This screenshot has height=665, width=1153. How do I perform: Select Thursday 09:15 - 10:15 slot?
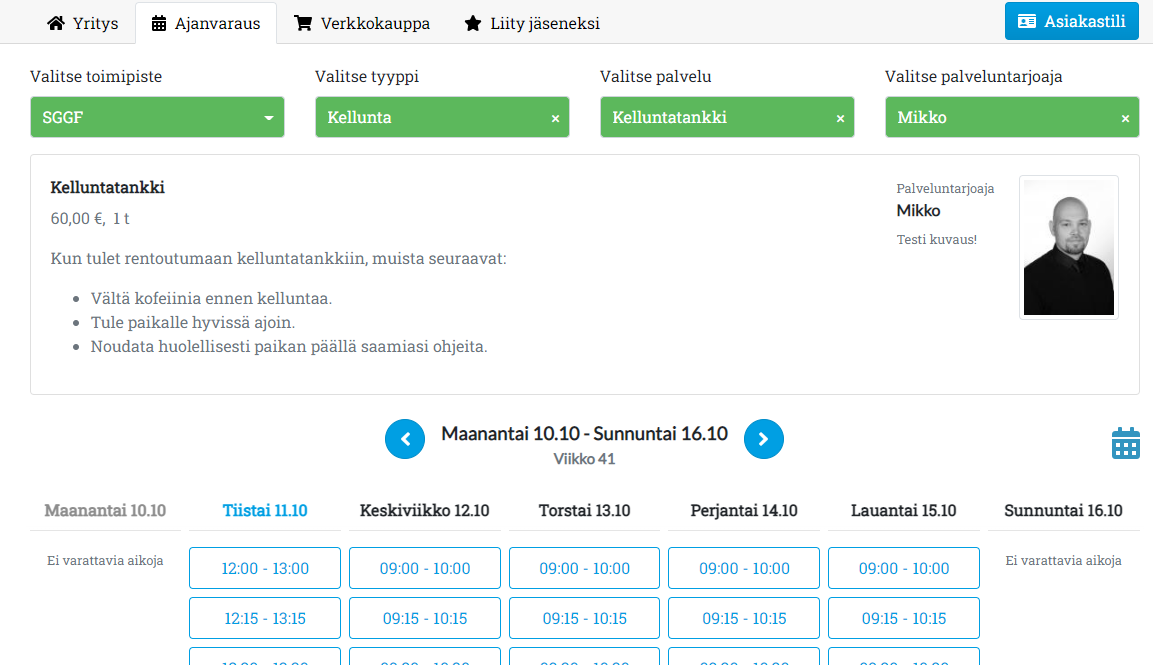[584, 618]
